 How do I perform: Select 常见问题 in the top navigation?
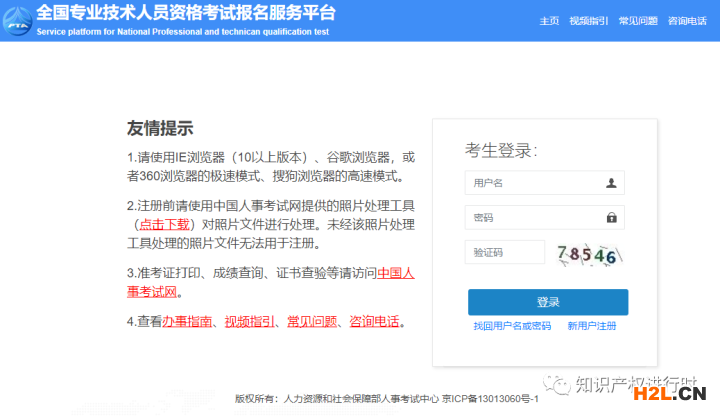point(637,21)
